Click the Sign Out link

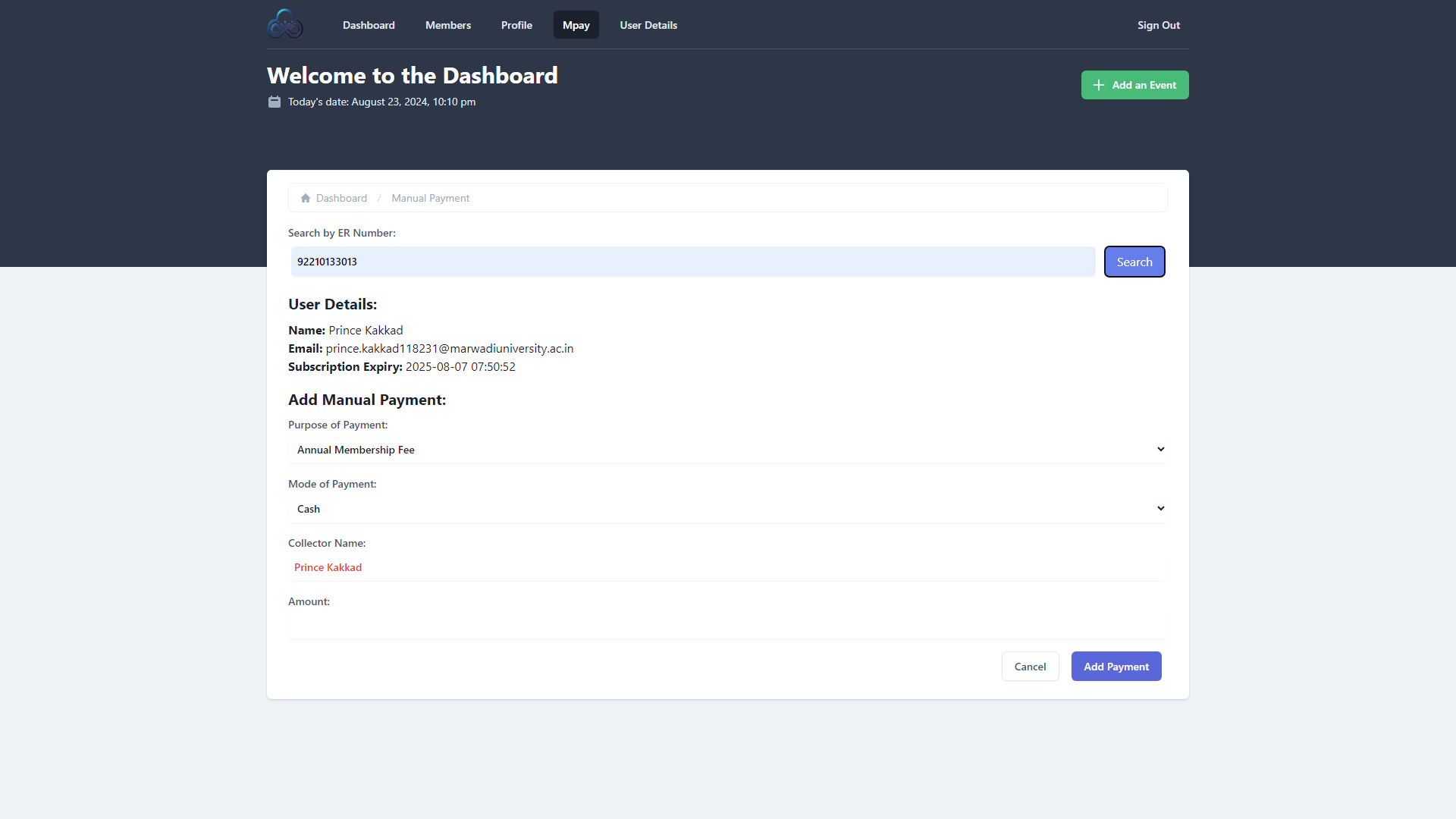point(1158,25)
